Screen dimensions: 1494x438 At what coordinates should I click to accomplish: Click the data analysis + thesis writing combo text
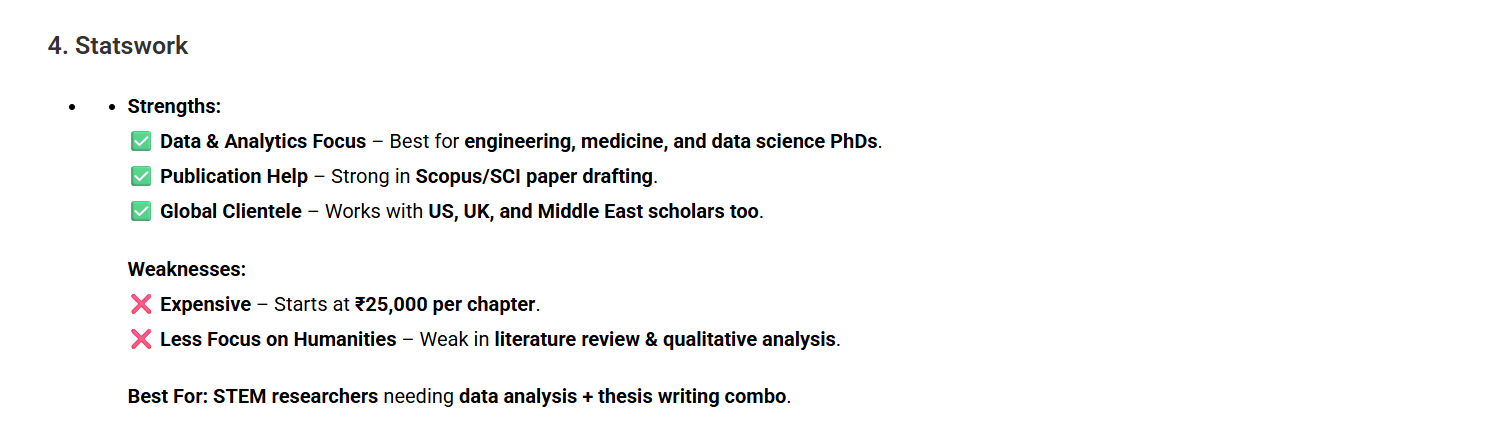pyautogui.click(x=623, y=396)
